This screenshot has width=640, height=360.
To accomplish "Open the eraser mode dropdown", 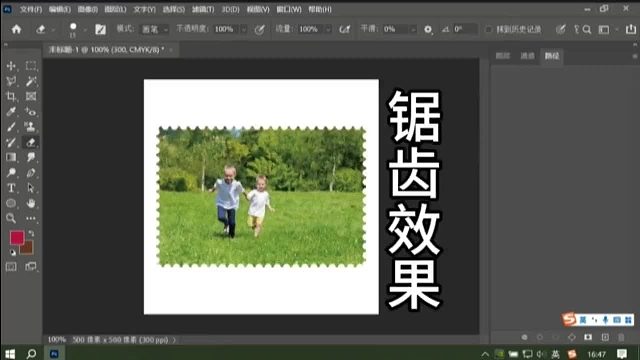I will click(154, 29).
